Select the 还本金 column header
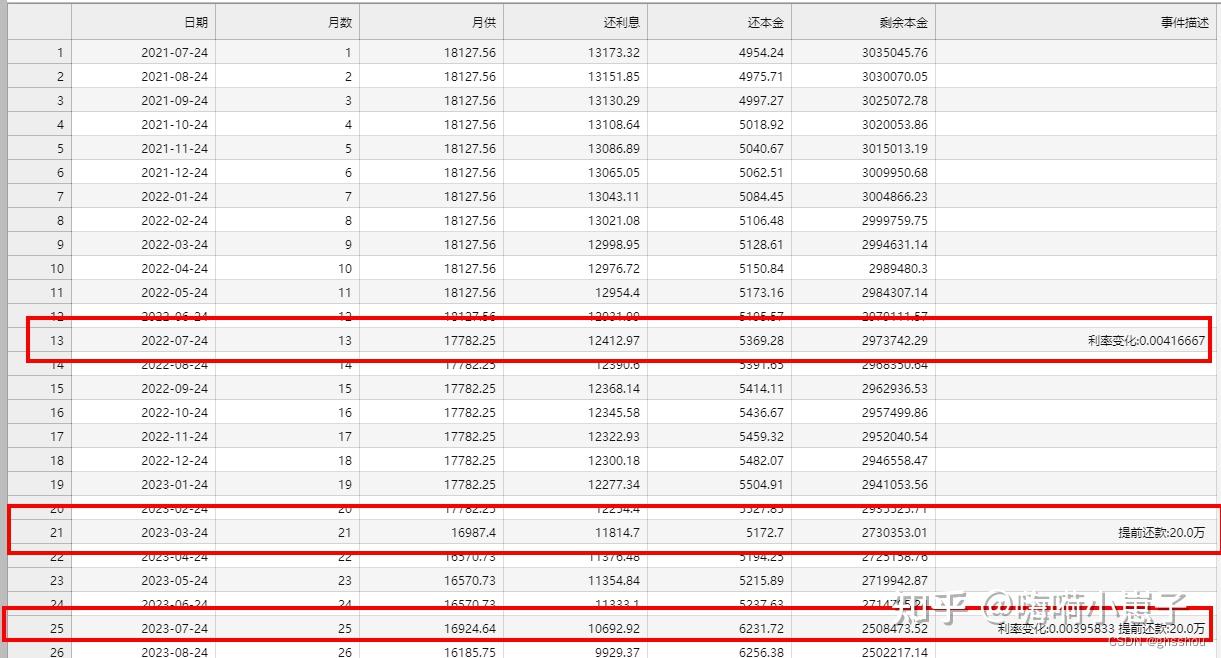 coord(764,22)
